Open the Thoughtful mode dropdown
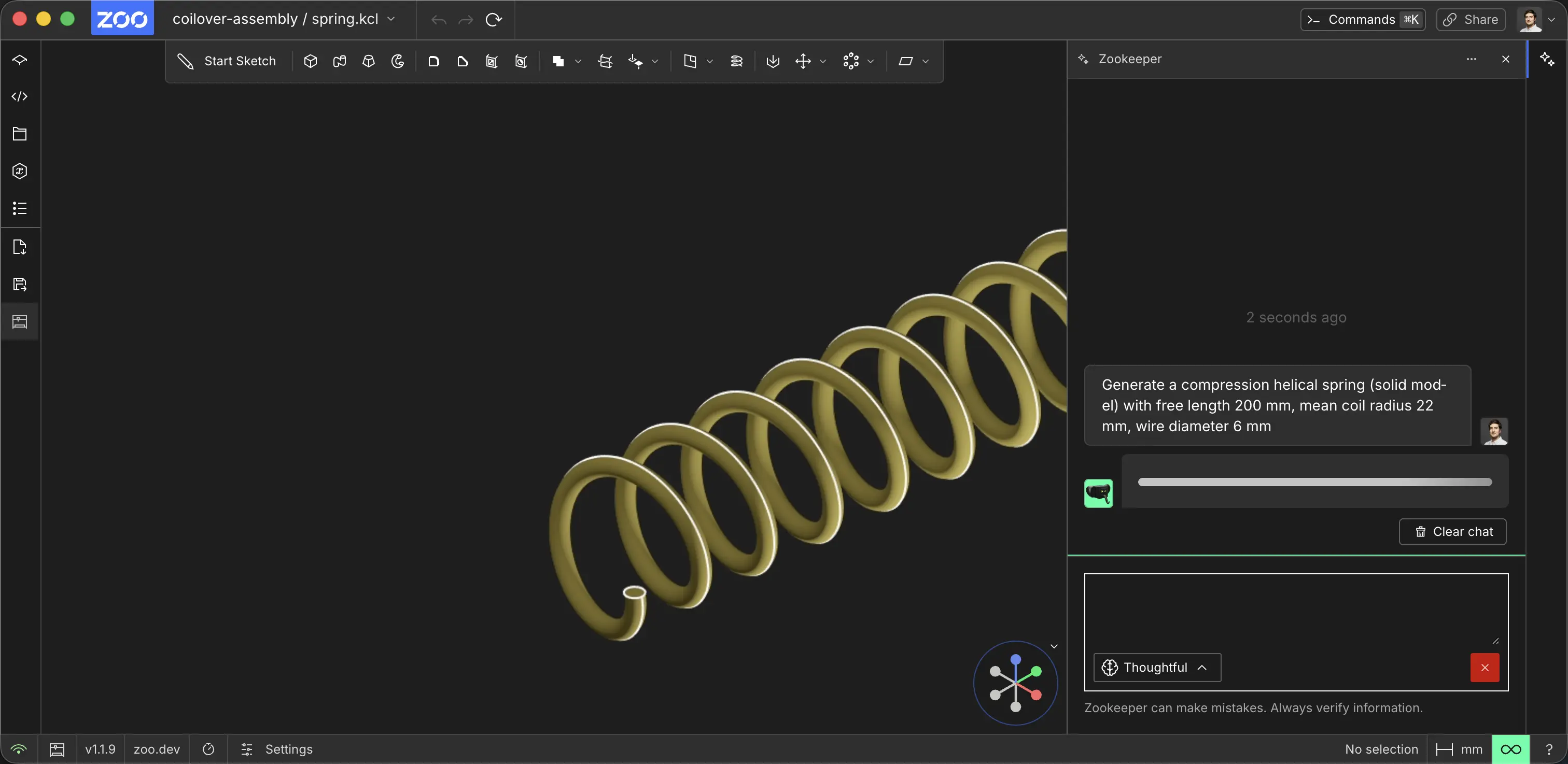Screen dimensions: 1568x764 click(1156, 667)
